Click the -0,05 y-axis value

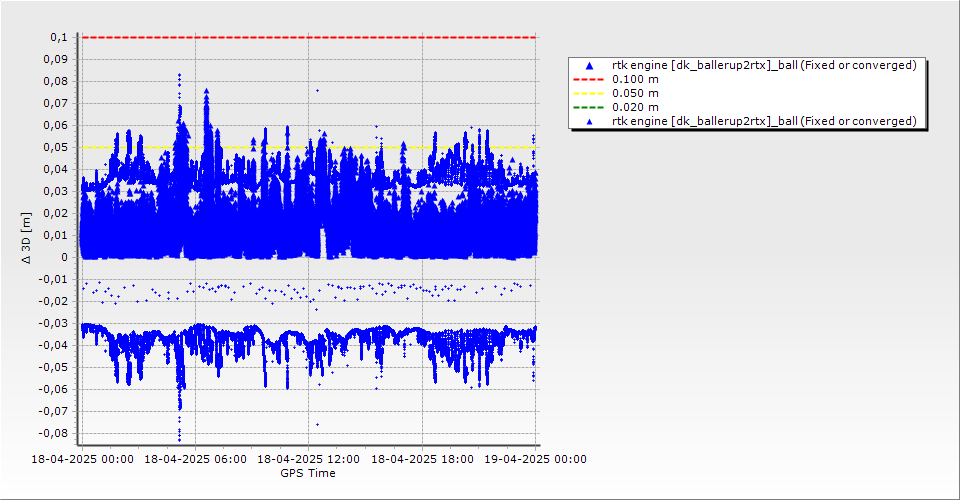(x=54, y=367)
